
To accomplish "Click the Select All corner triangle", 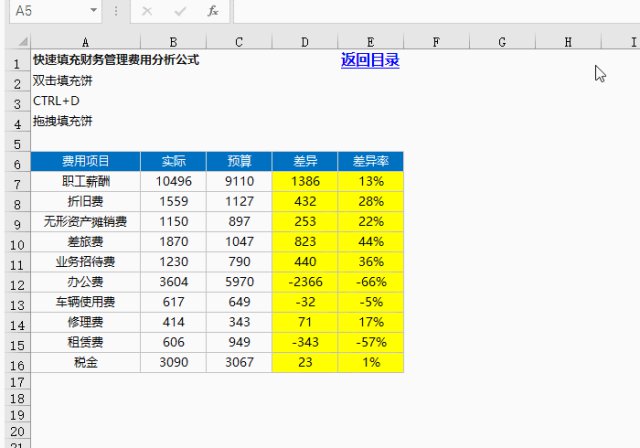I will pyautogui.click(x=23, y=41).
